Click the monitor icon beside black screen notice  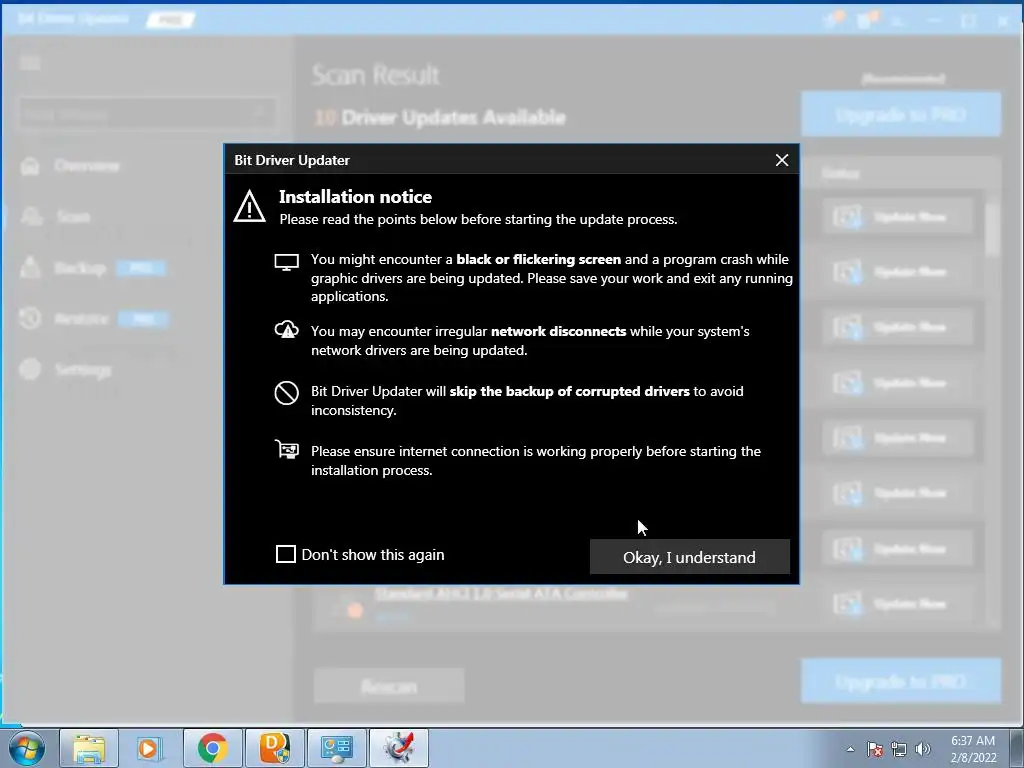[x=287, y=263]
